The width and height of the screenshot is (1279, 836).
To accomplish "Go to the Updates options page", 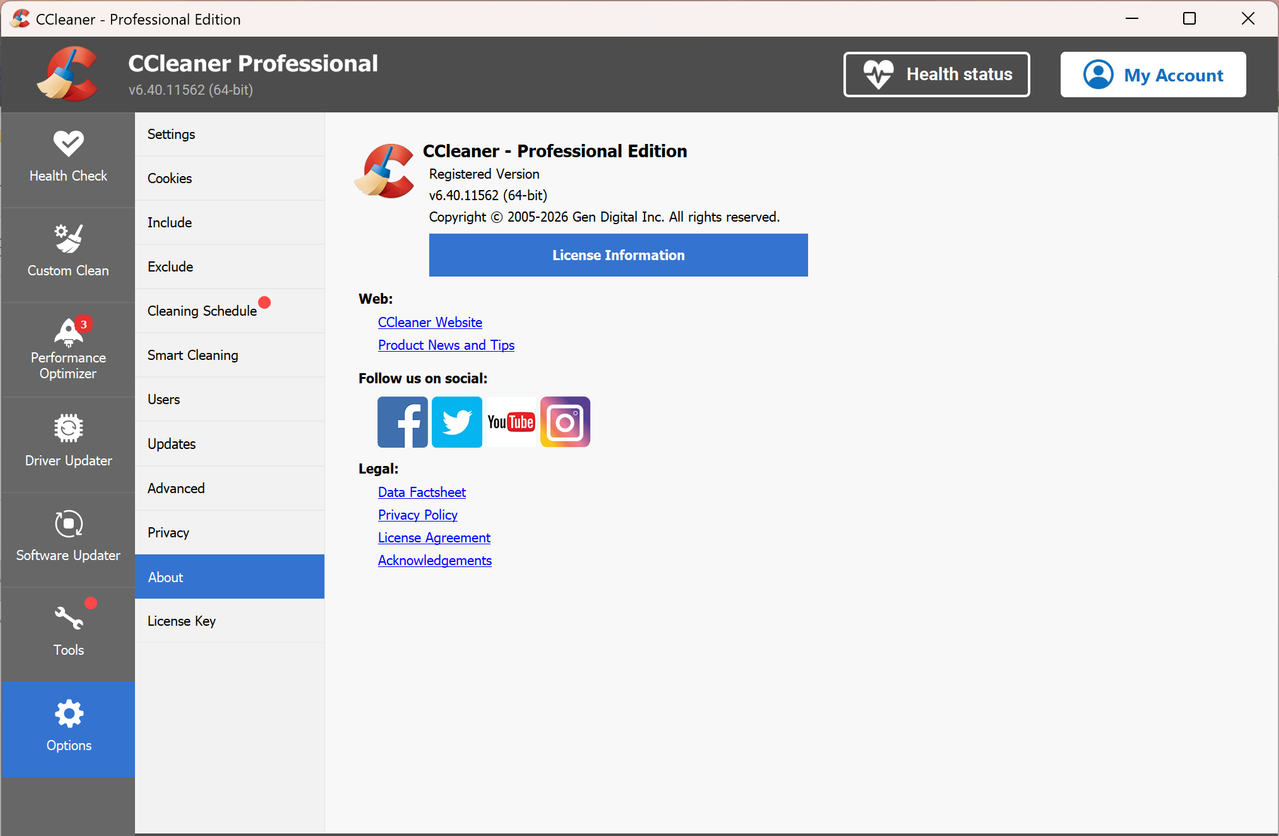I will 230,444.
